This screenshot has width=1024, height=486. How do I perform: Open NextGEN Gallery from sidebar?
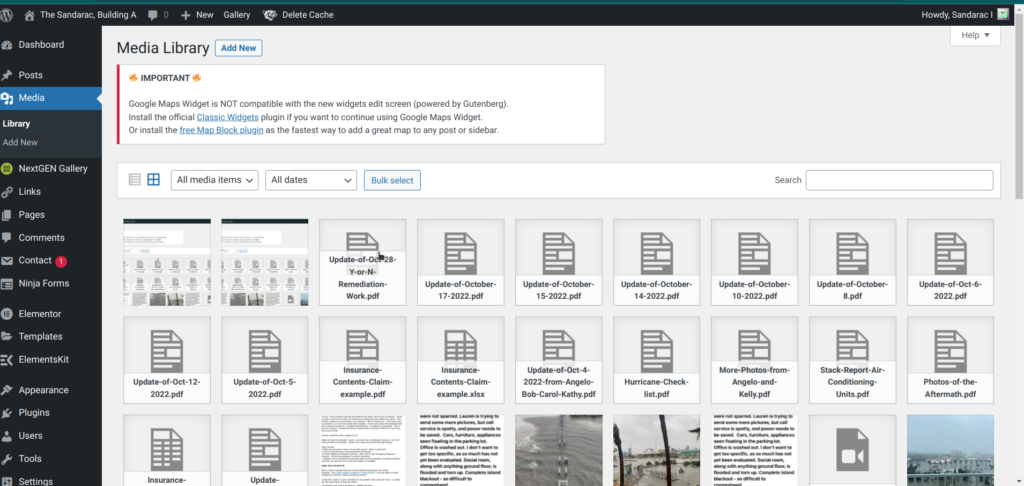(x=52, y=168)
